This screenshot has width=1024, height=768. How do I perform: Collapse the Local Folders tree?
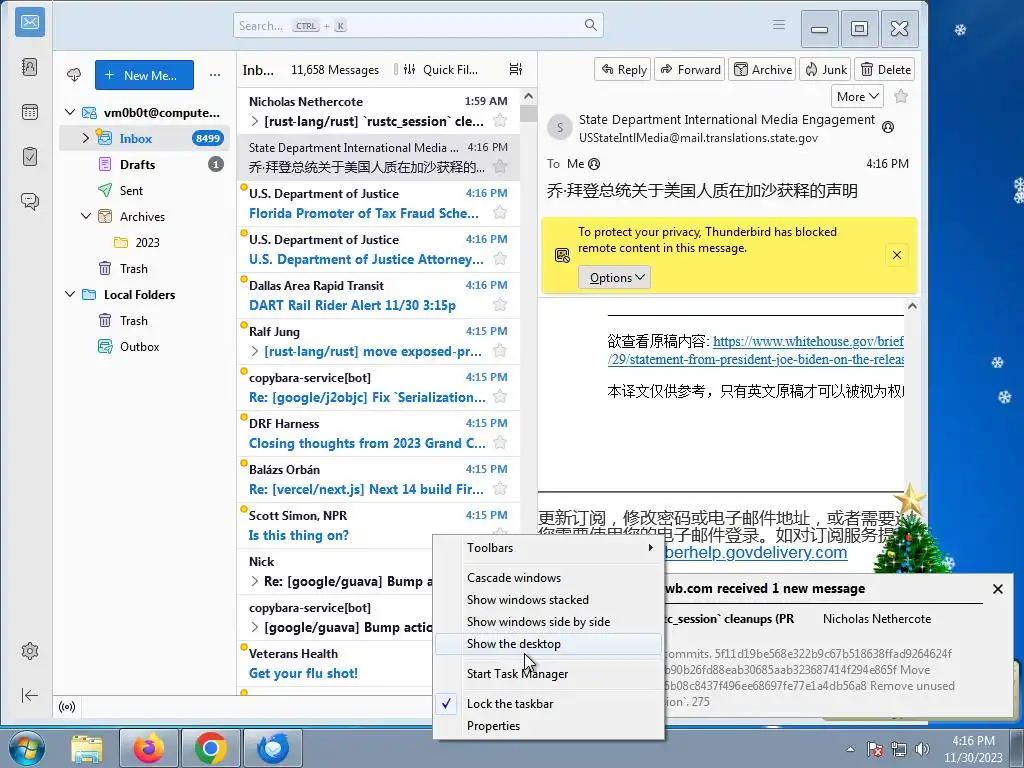point(70,295)
